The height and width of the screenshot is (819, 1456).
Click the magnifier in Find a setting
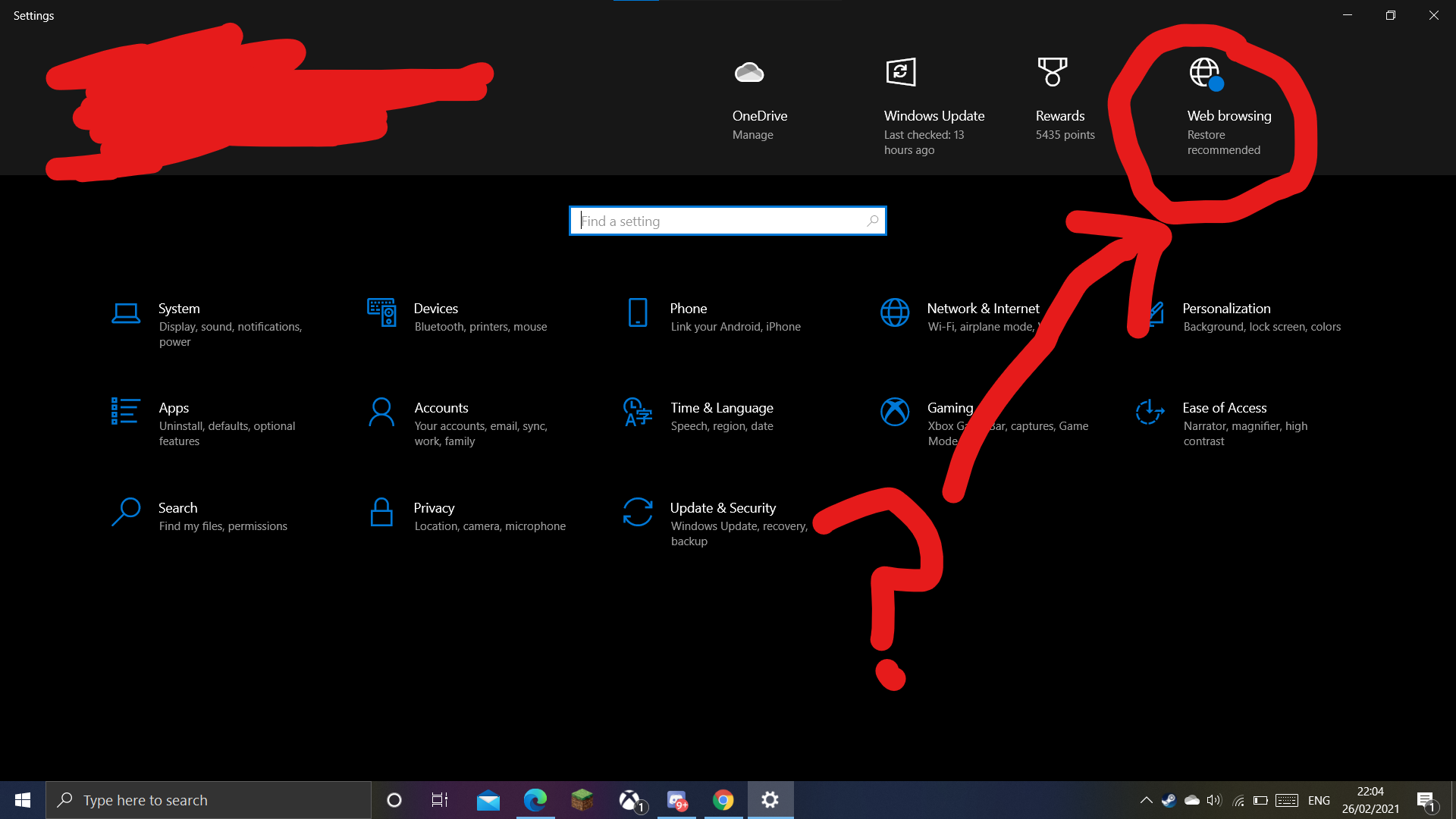tap(873, 221)
